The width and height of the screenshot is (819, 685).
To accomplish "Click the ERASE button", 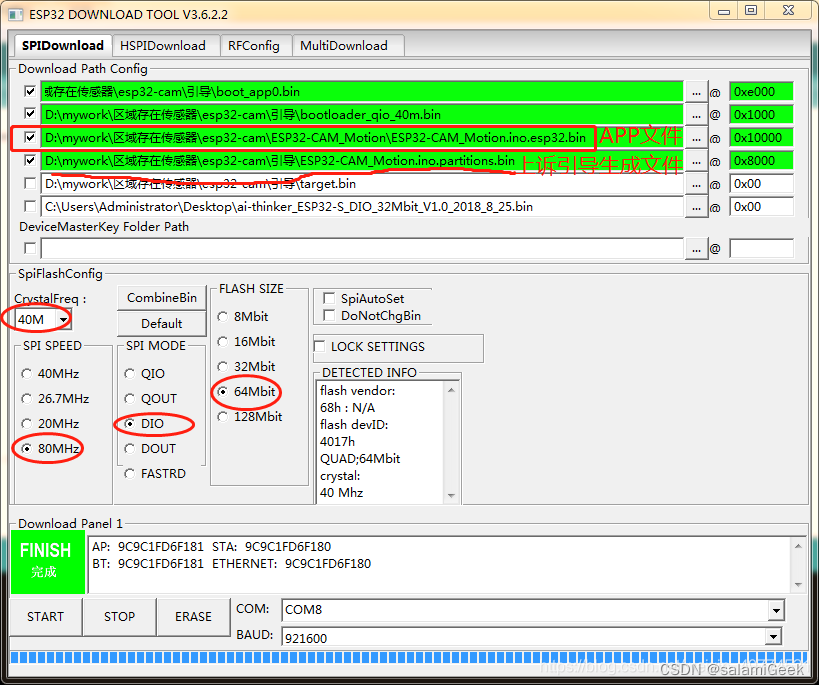I will 193,617.
